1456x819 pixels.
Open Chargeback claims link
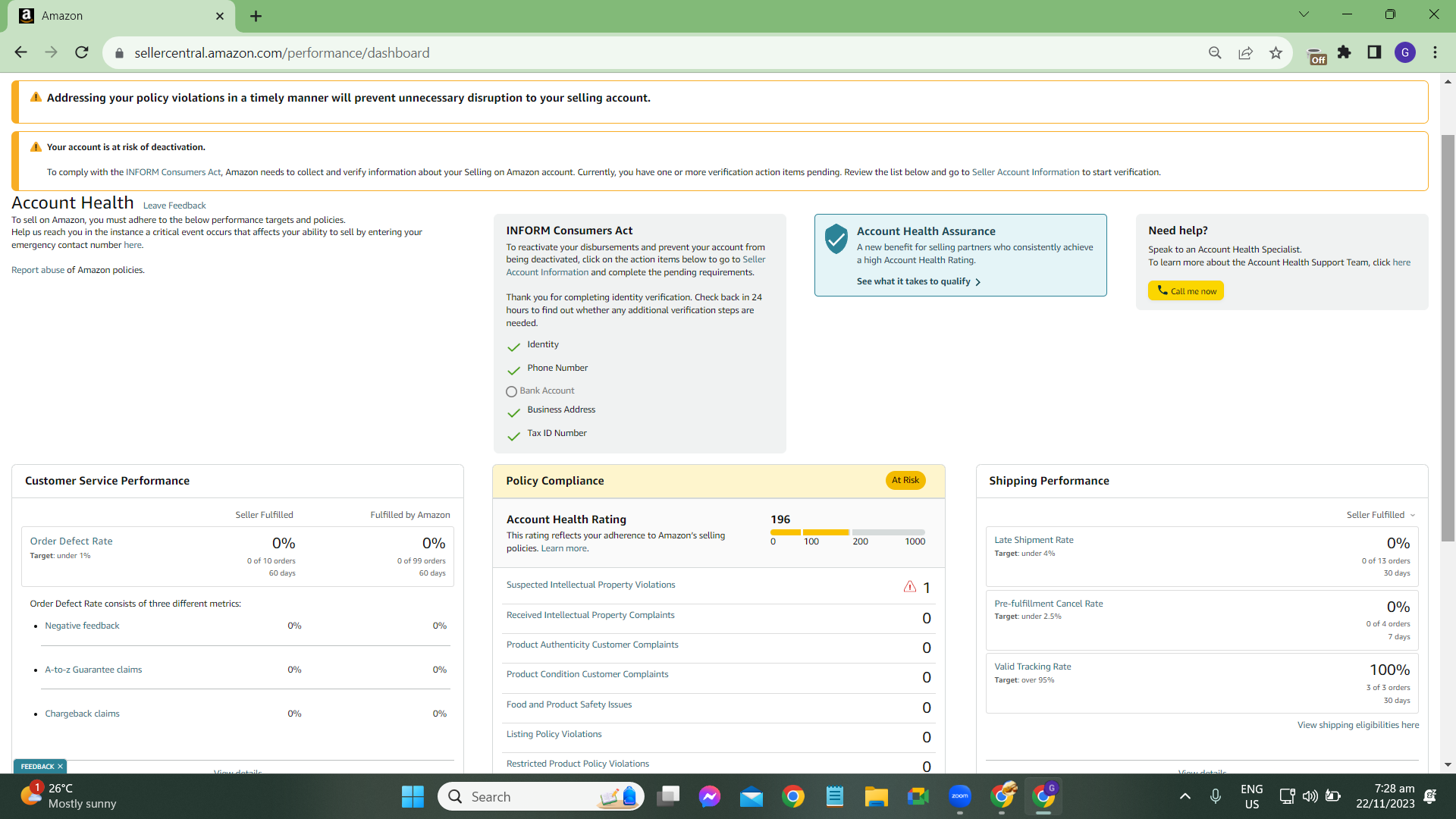82,714
